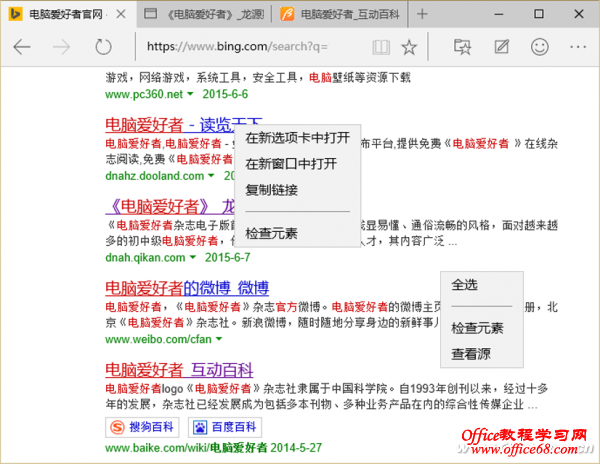The width and height of the screenshot is (600, 464).
Task: Select 在新选项卡中打开 from context menu
Action: pos(297,138)
